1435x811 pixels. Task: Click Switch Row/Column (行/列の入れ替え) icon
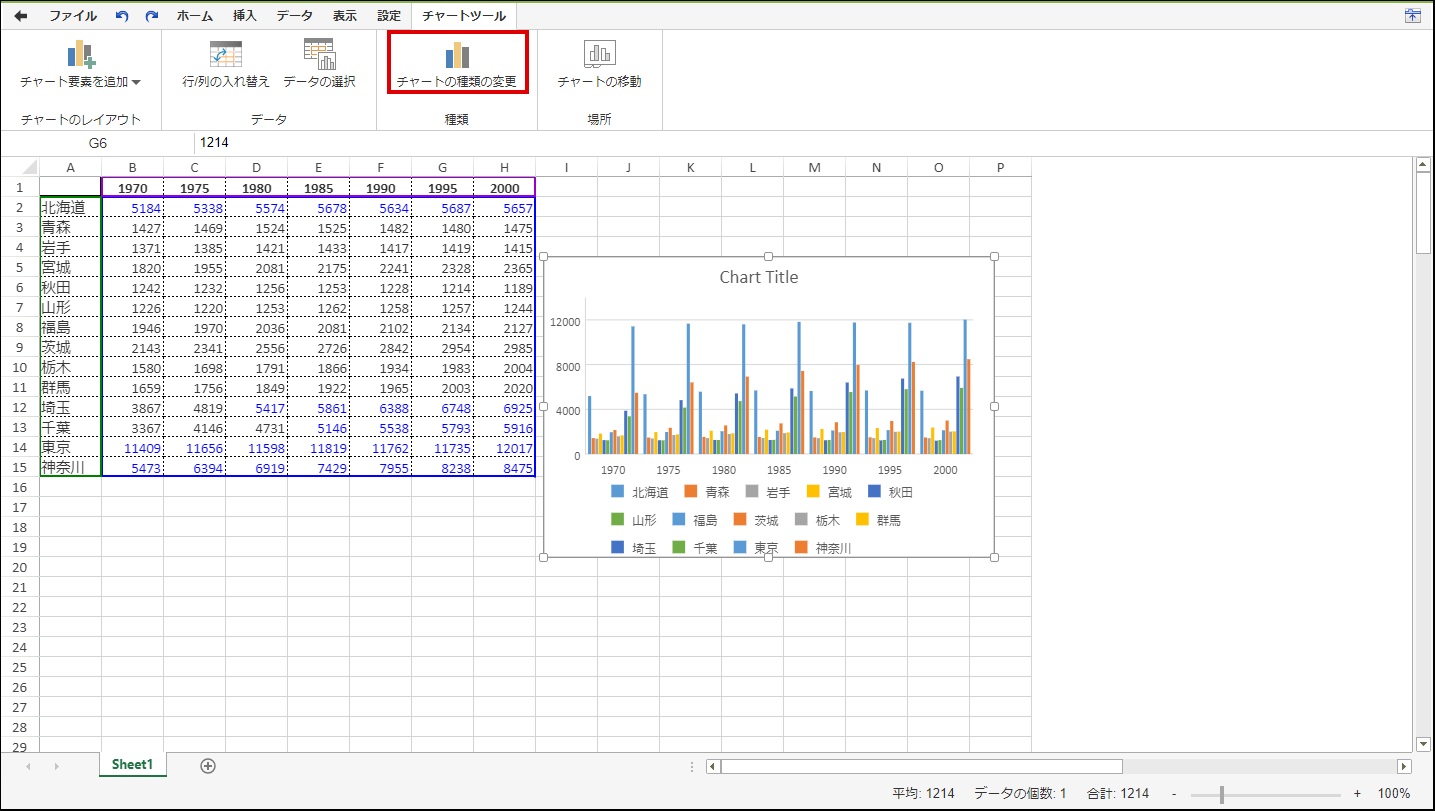[226, 55]
